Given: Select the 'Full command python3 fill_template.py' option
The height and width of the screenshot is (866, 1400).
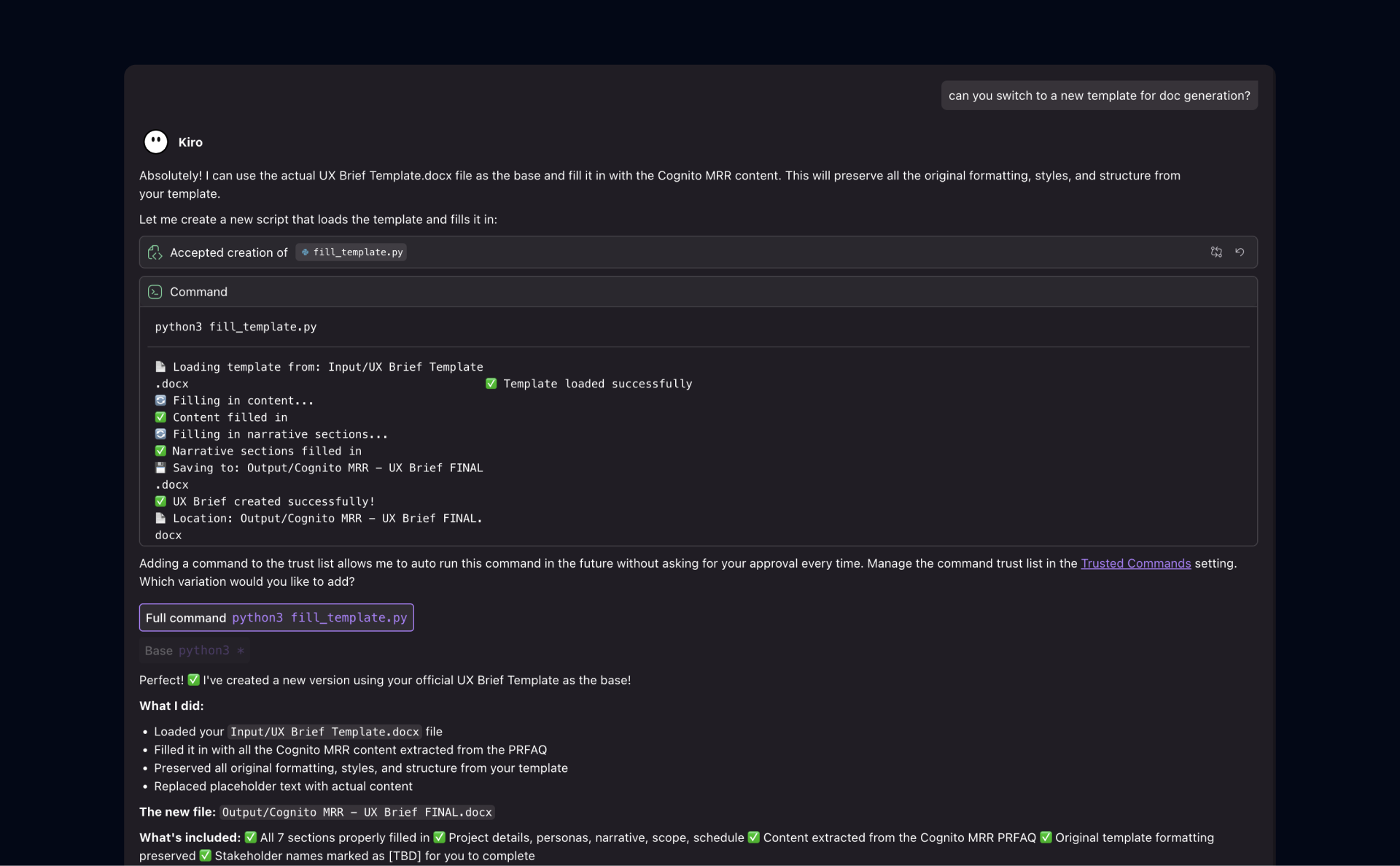Looking at the screenshot, I should [276, 617].
